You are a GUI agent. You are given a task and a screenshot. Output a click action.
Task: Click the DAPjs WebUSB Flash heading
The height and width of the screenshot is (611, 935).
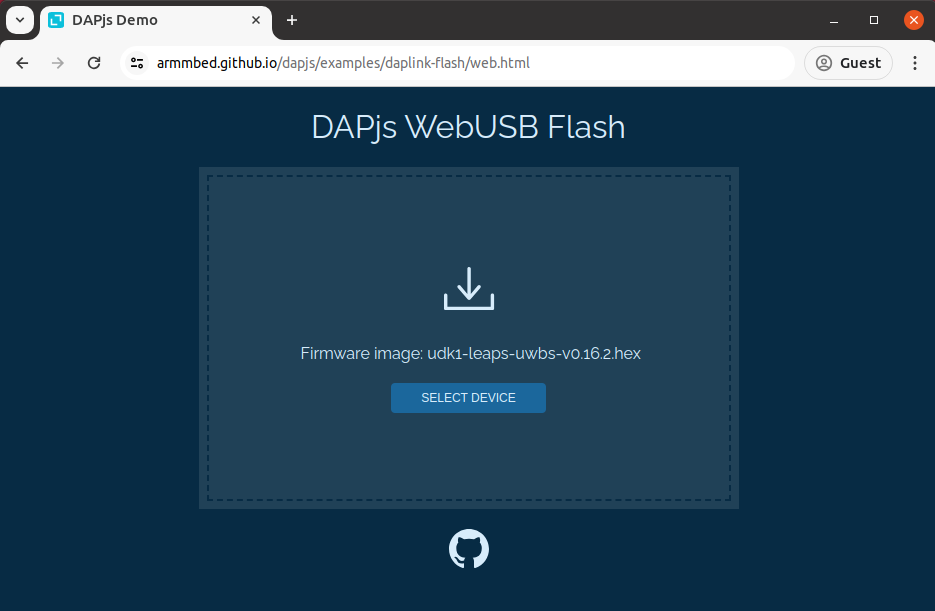click(468, 127)
